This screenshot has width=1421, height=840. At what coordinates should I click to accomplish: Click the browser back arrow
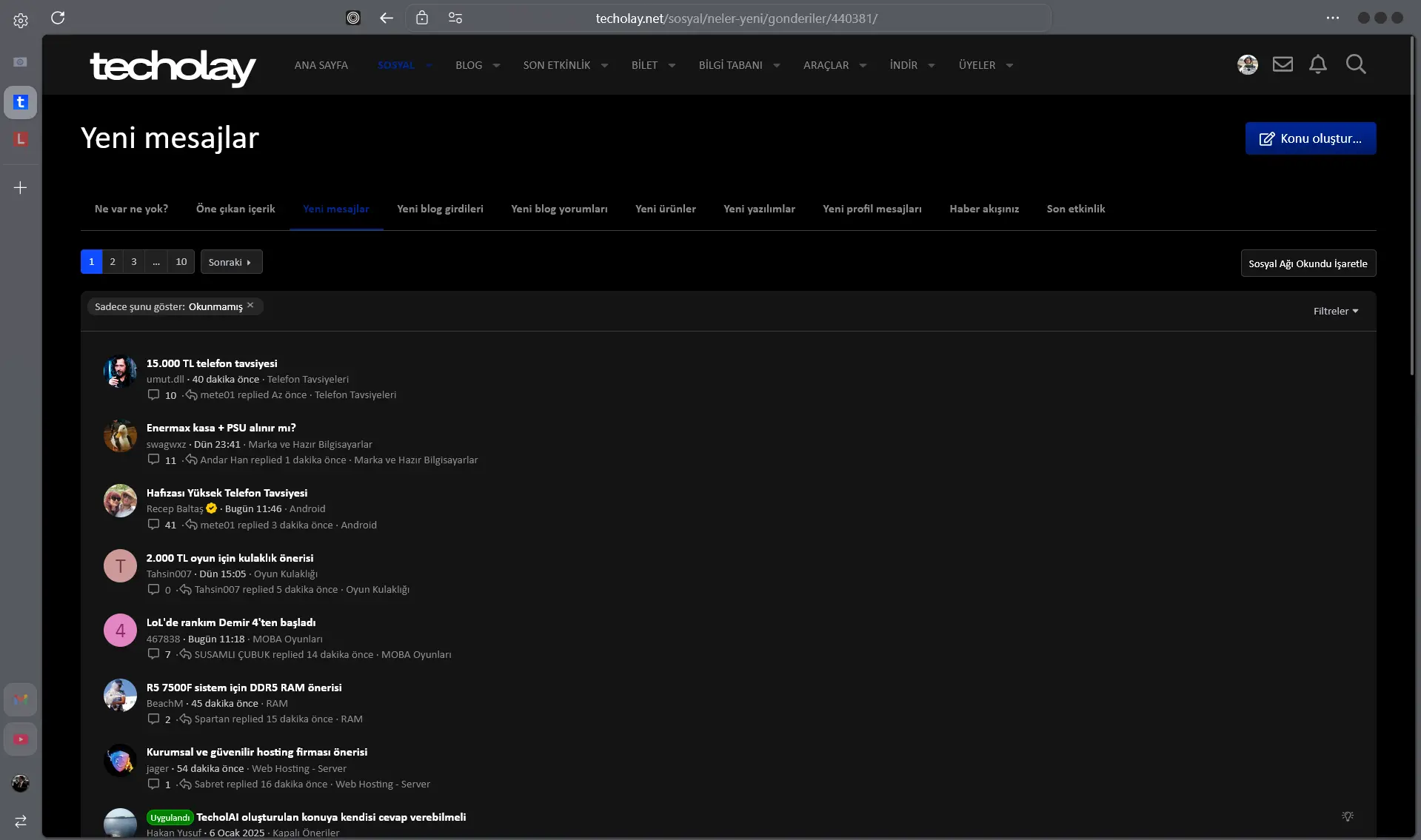click(x=386, y=18)
